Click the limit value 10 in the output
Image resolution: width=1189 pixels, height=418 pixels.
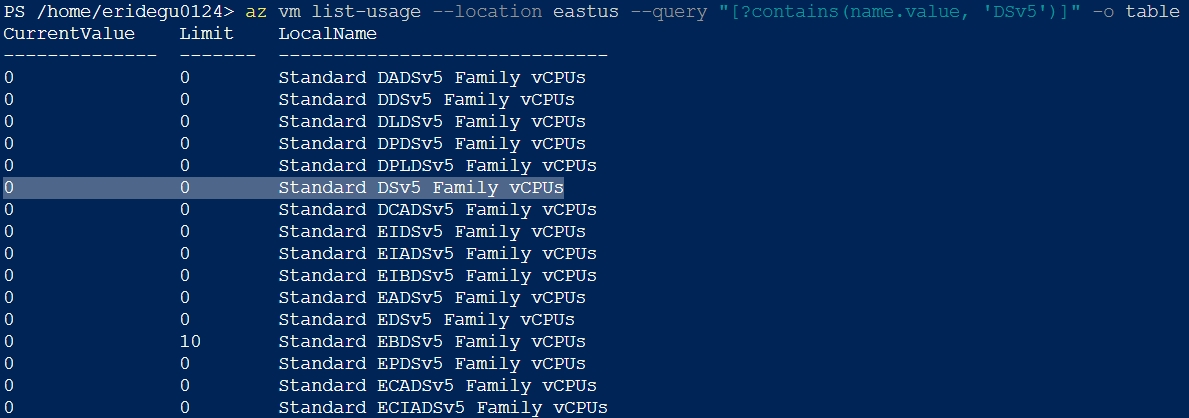190,342
